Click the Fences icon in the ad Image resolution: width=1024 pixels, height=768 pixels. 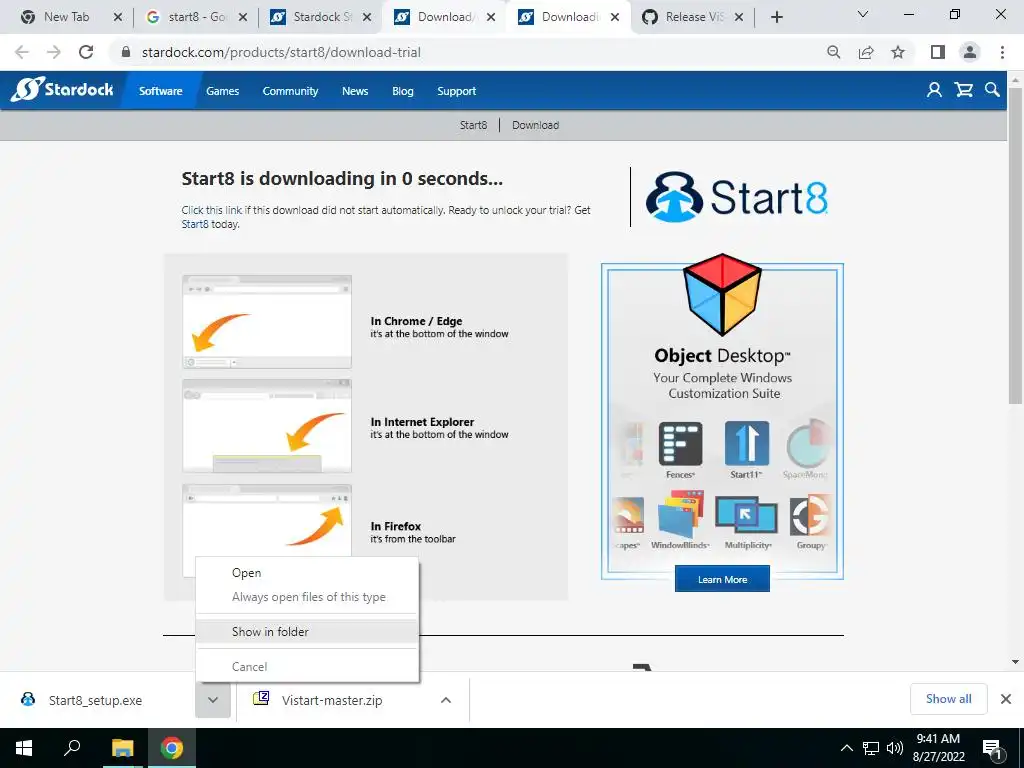pos(680,444)
